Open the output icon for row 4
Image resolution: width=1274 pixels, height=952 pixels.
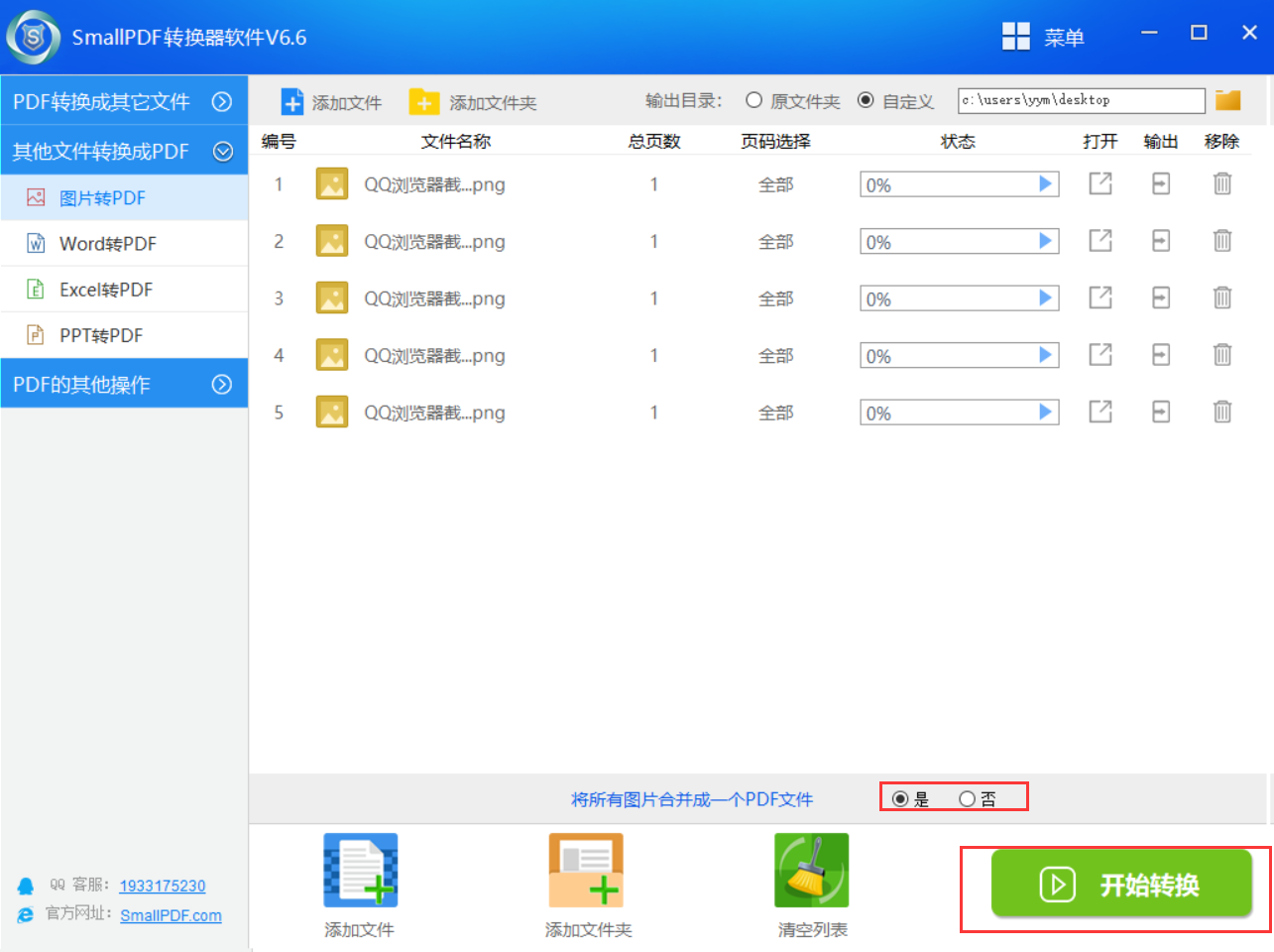click(x=1161, y=355)
